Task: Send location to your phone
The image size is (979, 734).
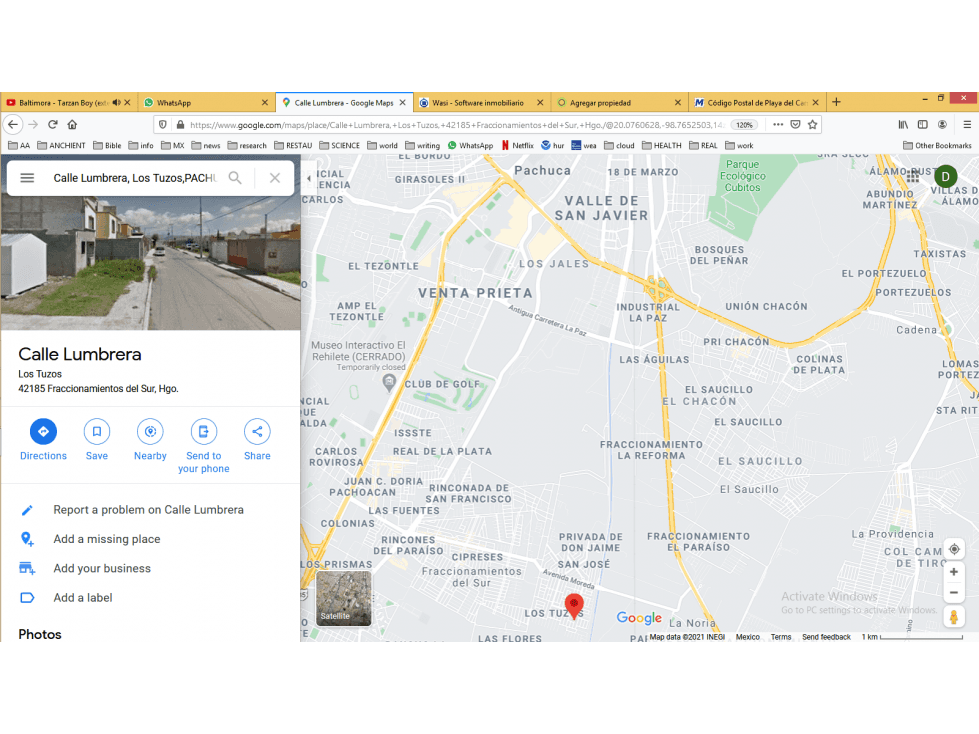Action: (204, 446)
